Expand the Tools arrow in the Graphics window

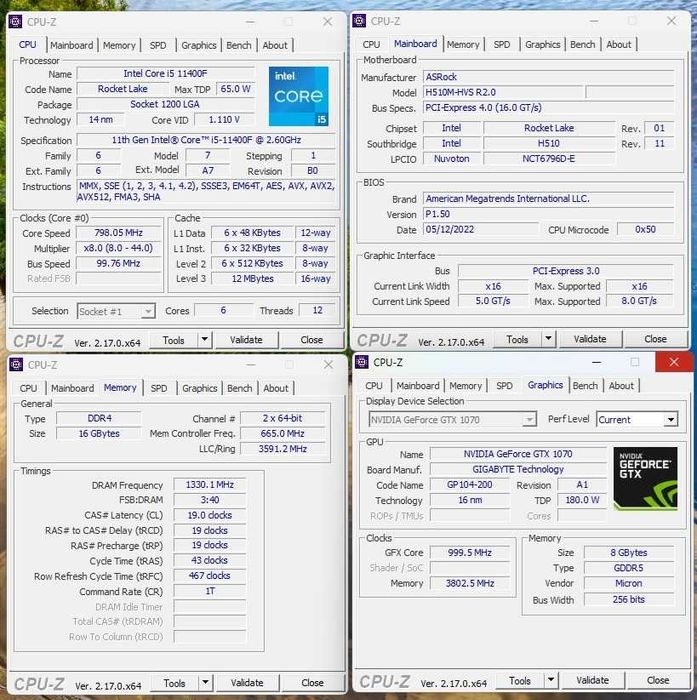coord(551,680)
